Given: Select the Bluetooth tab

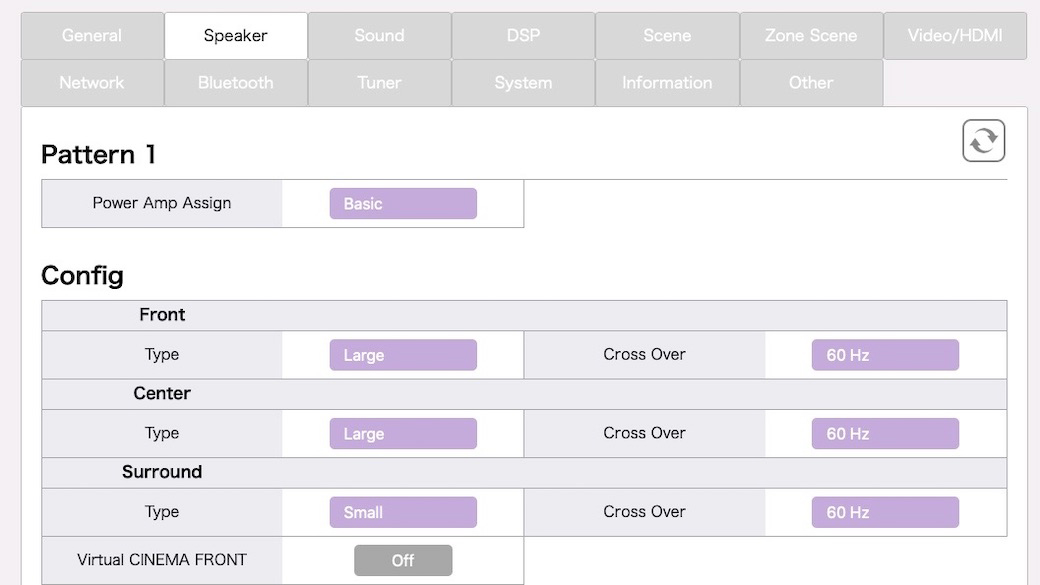Looking at the screenshot, I should (x=235, y=83).
